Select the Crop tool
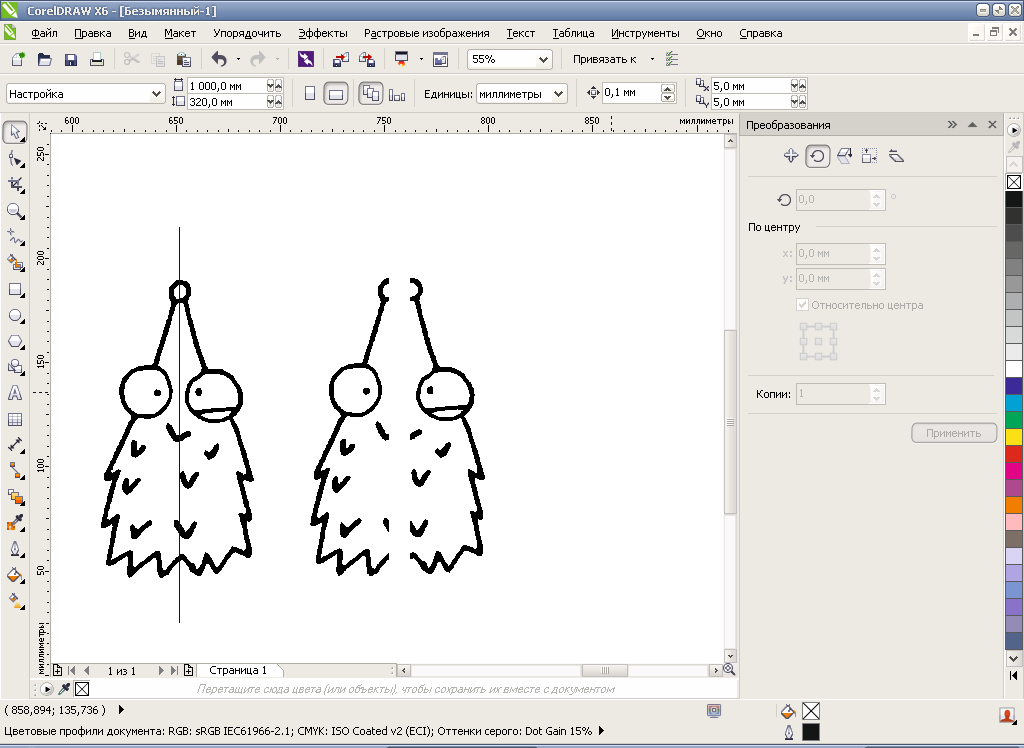The height and width of the screenshot is (748, 1024). coord(15,185)
